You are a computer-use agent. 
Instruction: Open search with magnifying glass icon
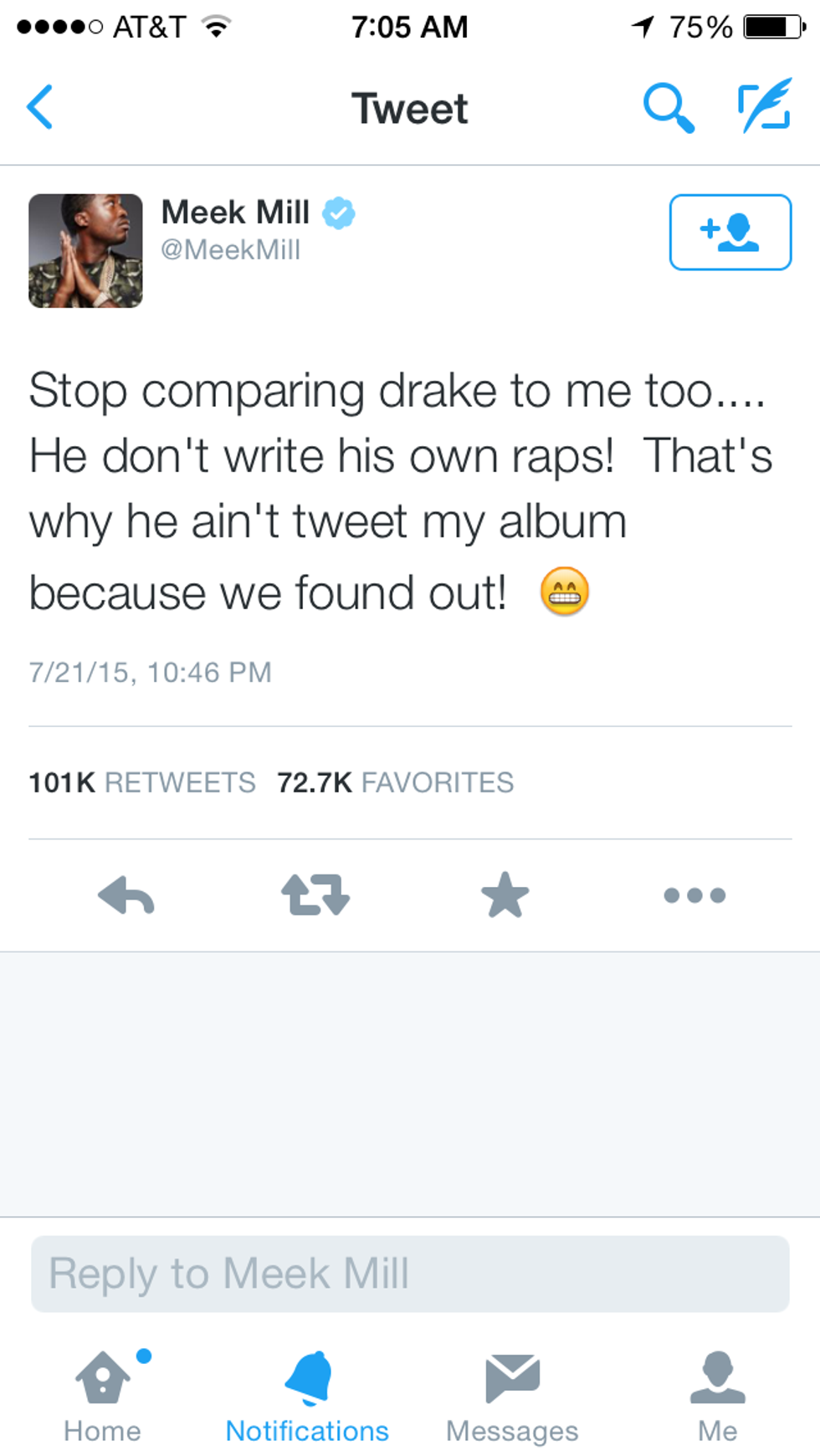point(668,107)
